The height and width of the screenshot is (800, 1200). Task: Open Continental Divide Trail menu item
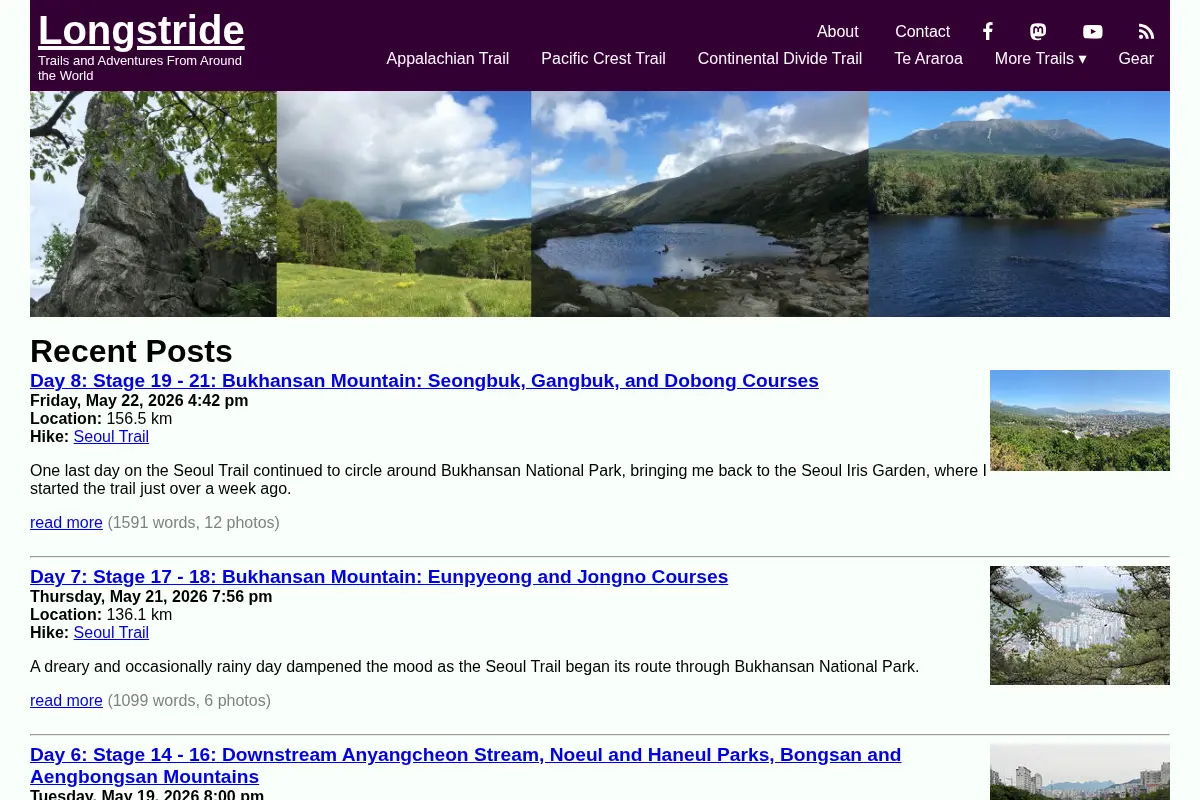pos(780,58)
